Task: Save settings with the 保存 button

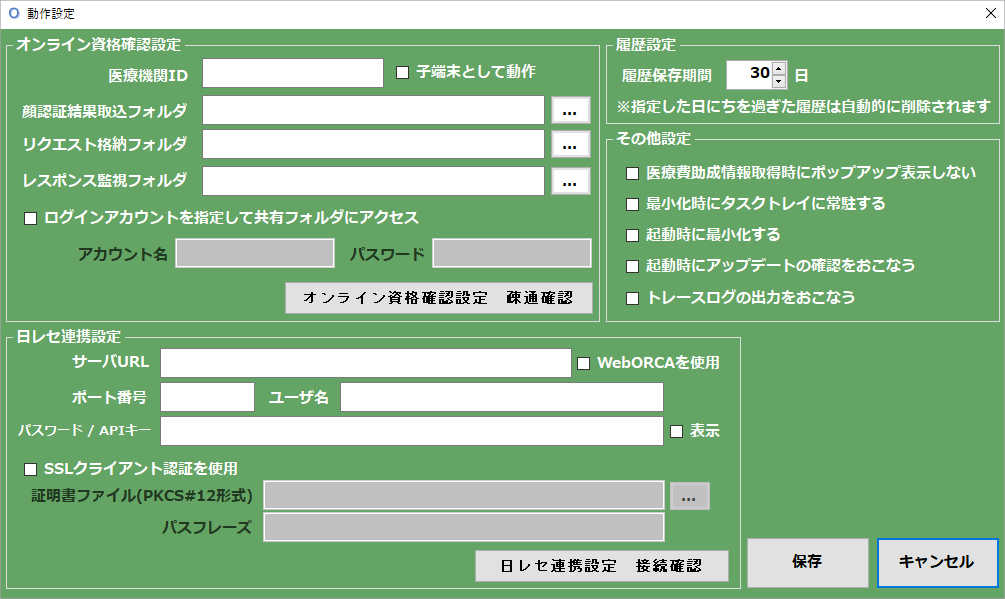Action: coord(807,563)
